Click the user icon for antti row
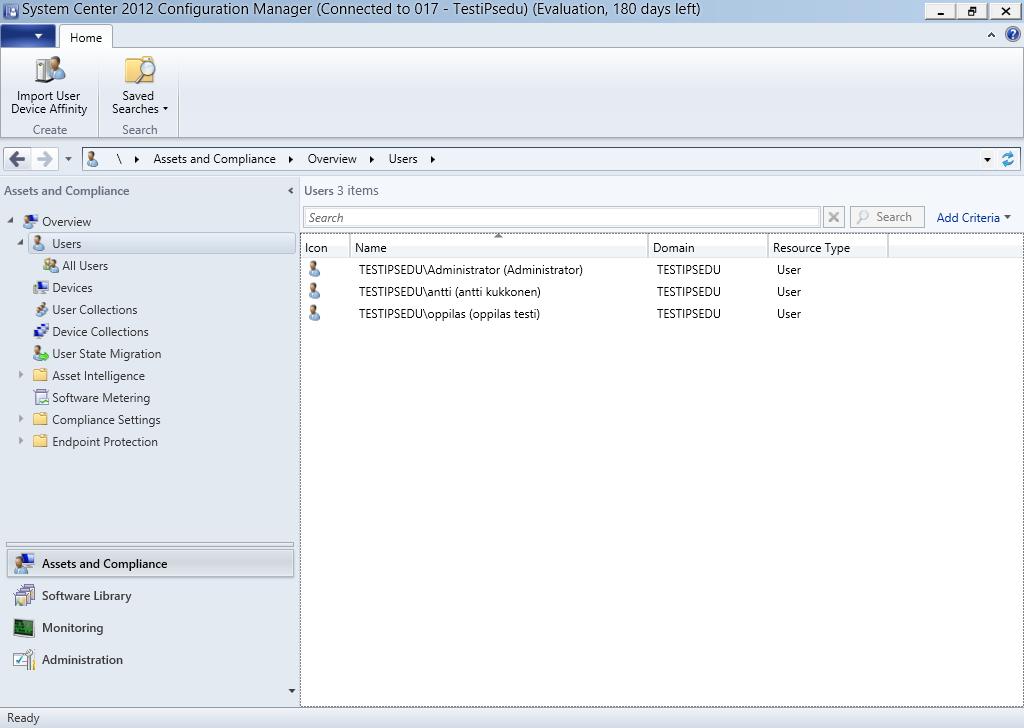Image resolution: width=1024 pixels, height=728 pixels. point(315,291)
